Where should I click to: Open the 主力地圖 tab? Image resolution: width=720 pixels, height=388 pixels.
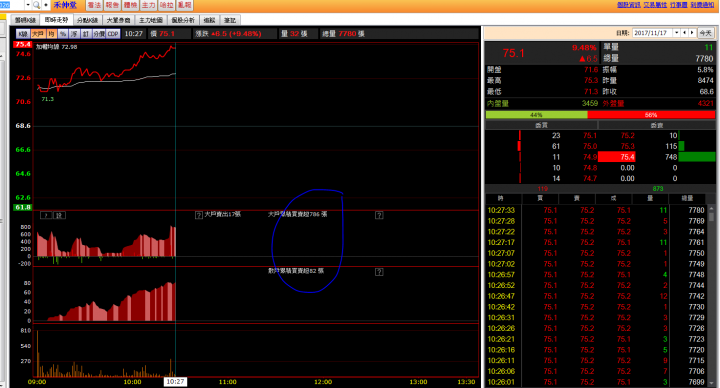tap(151, 20)
